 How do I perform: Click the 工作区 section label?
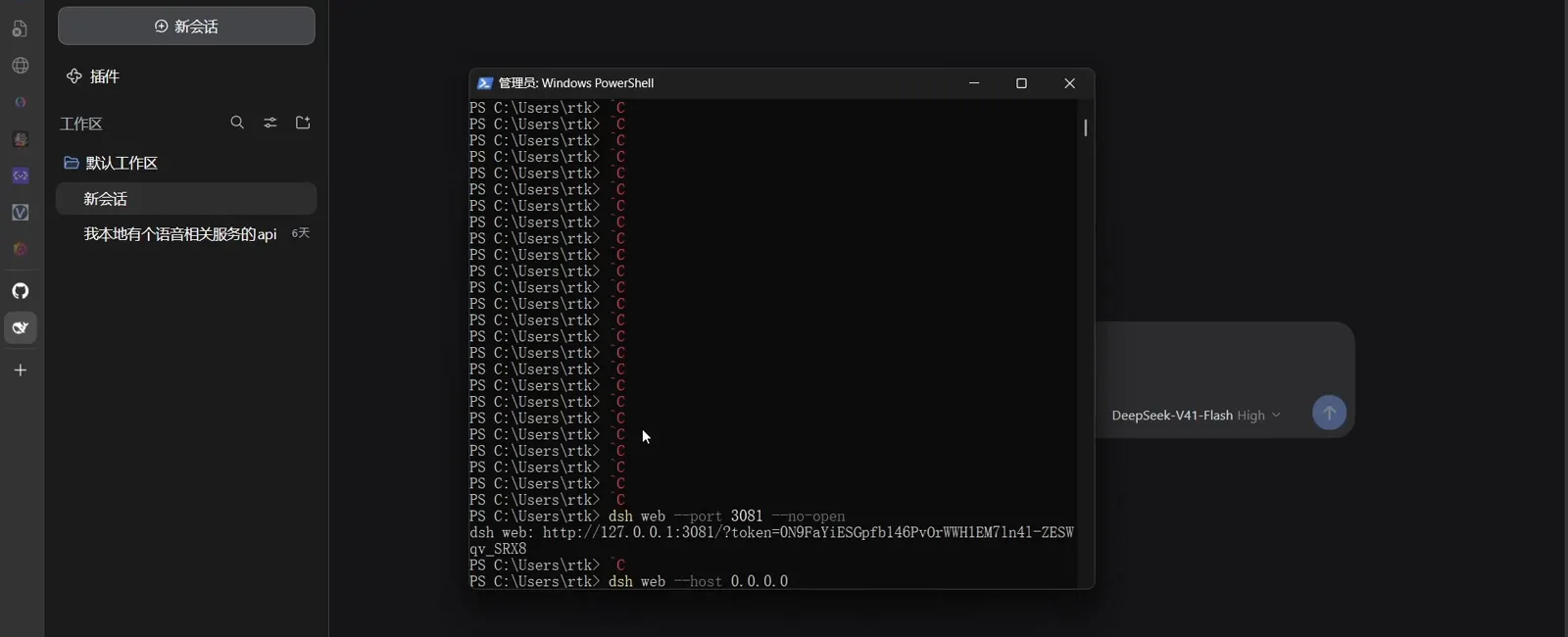coord(81,123)
